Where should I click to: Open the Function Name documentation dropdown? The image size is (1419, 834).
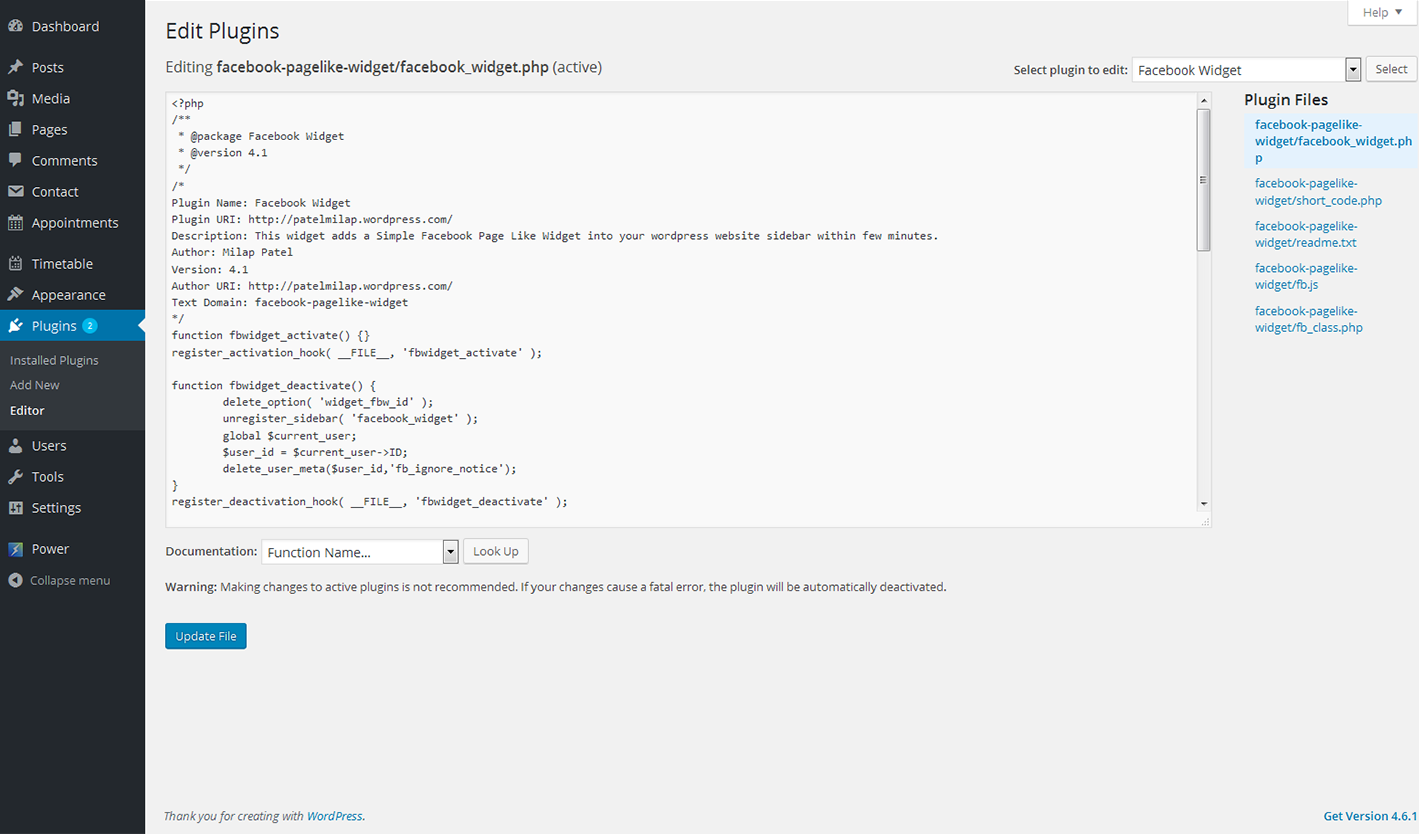point(359,552)
